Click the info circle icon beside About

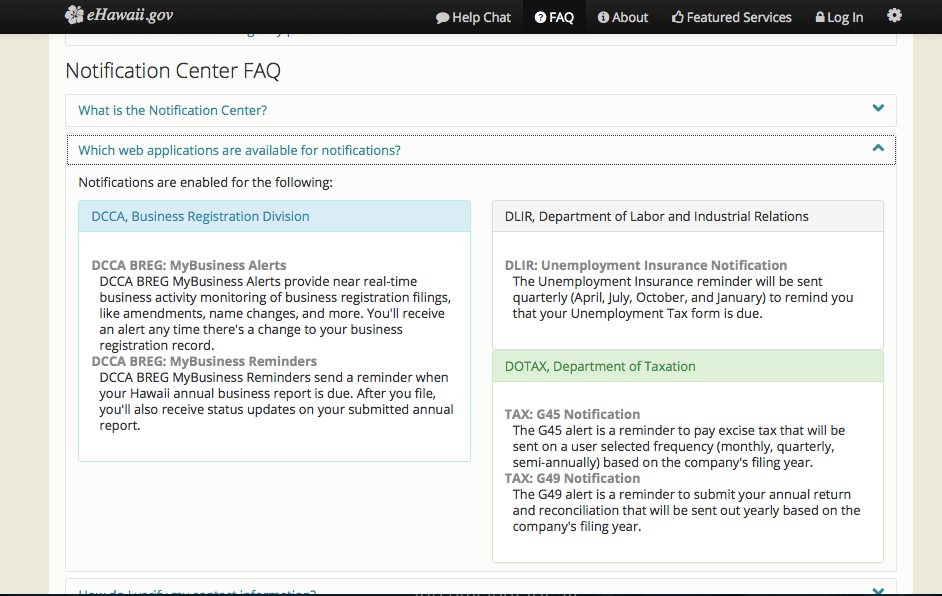(x=603, y=17)
